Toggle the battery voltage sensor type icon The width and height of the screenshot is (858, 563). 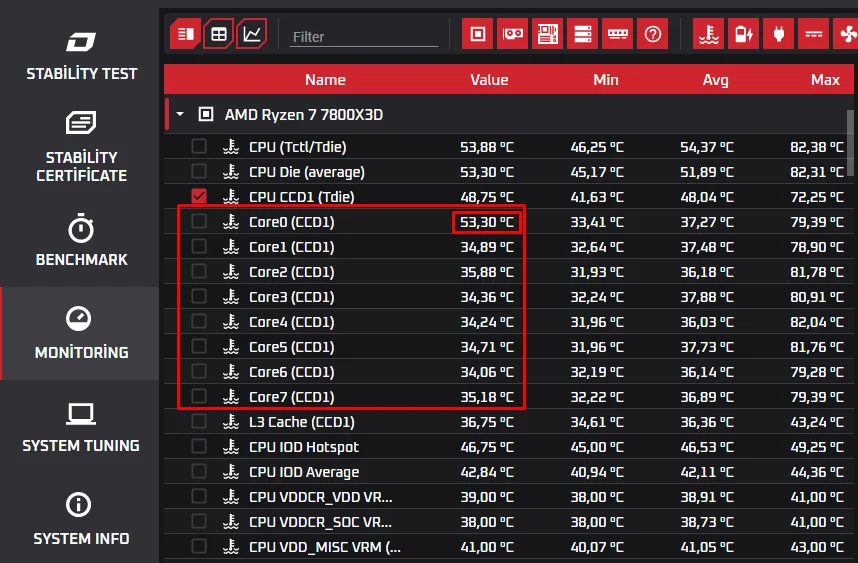[743, 34]
